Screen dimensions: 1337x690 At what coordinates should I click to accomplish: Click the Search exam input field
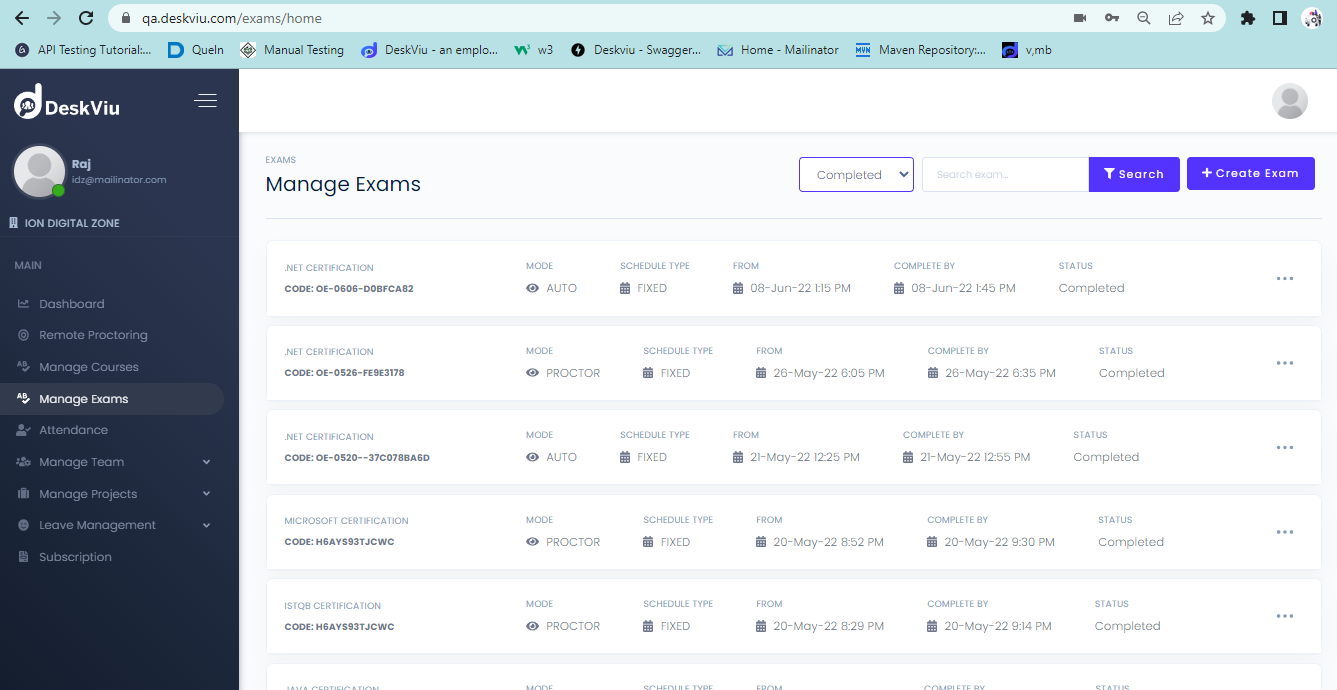(x=1005, y=174)
